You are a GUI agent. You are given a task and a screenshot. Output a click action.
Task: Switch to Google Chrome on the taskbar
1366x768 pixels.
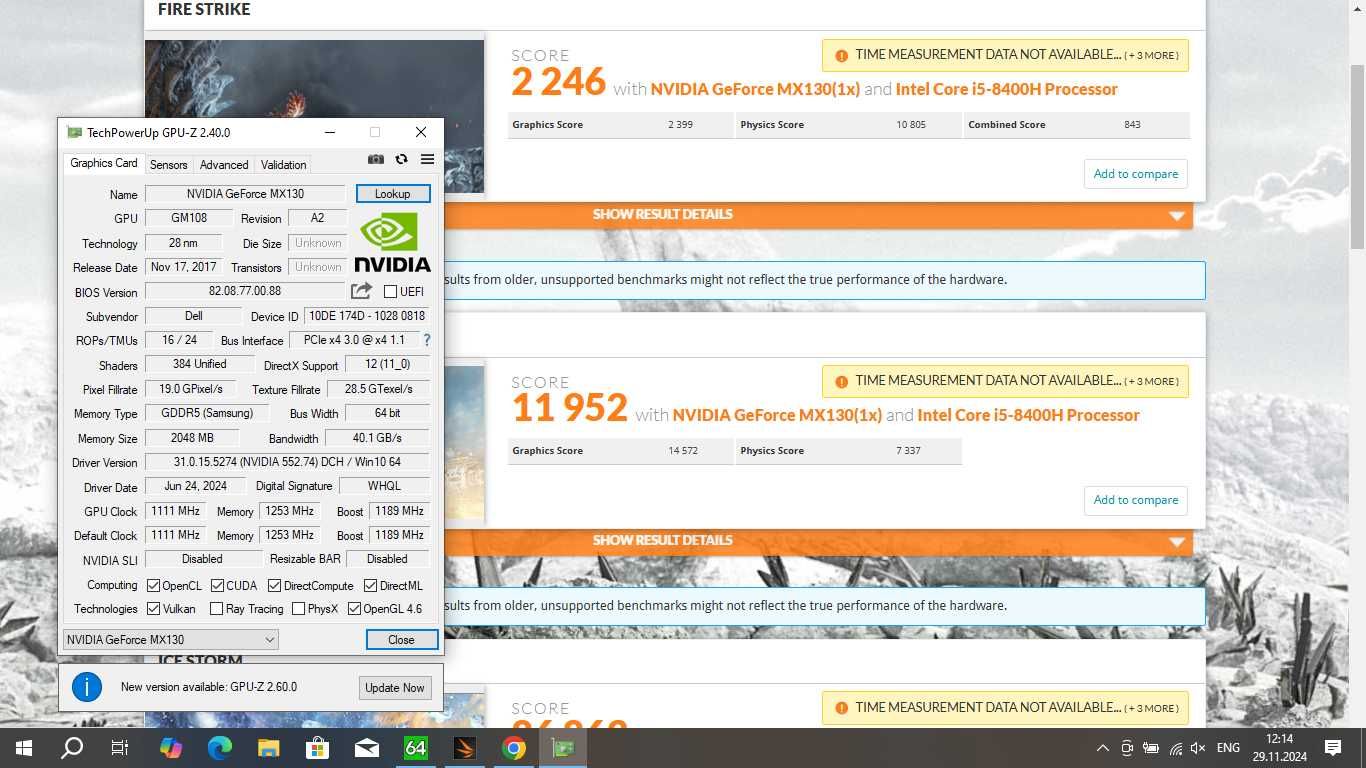tap(513, 747)
